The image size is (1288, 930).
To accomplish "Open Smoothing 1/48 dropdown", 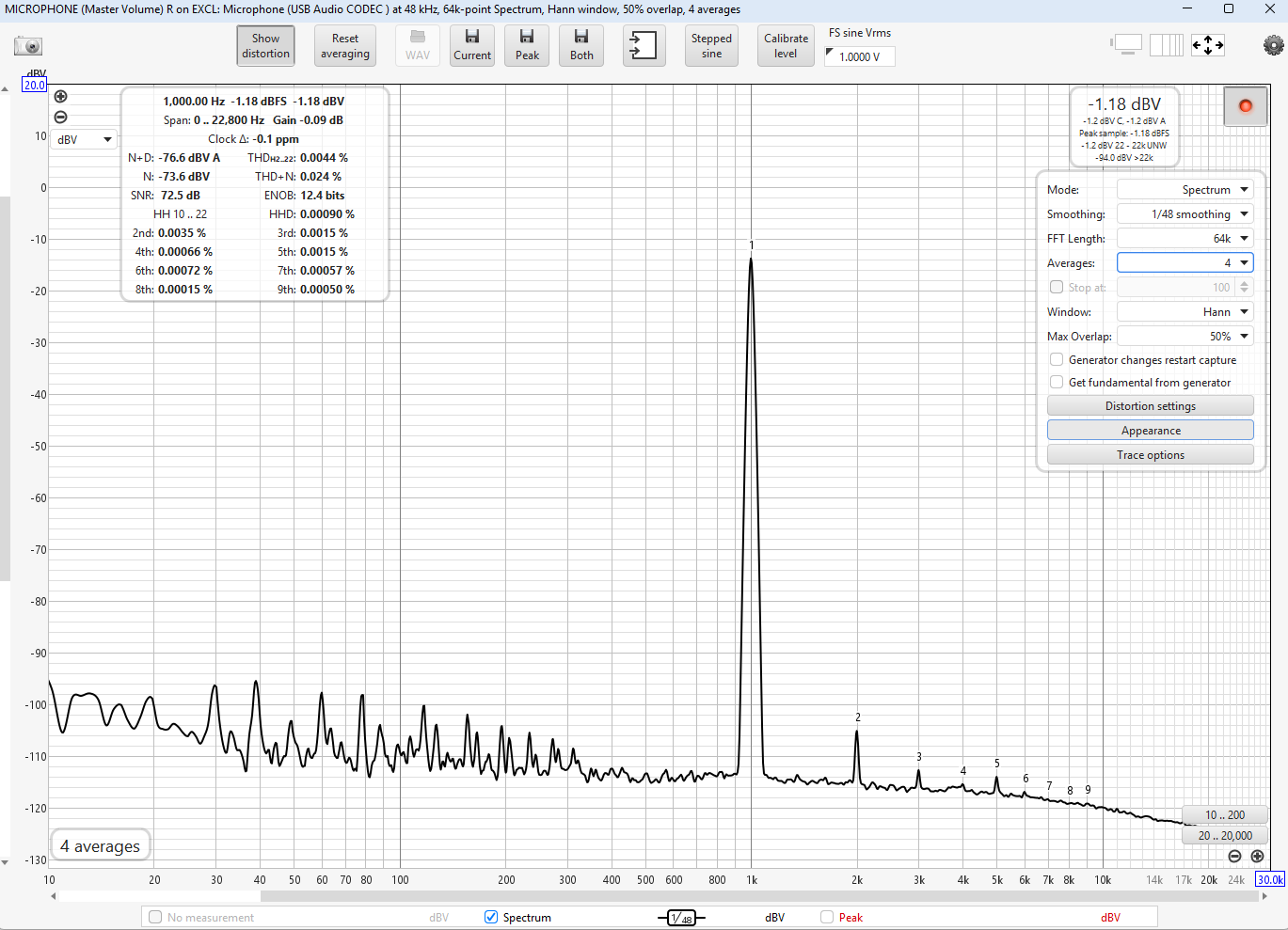I will pos(1185,213).
